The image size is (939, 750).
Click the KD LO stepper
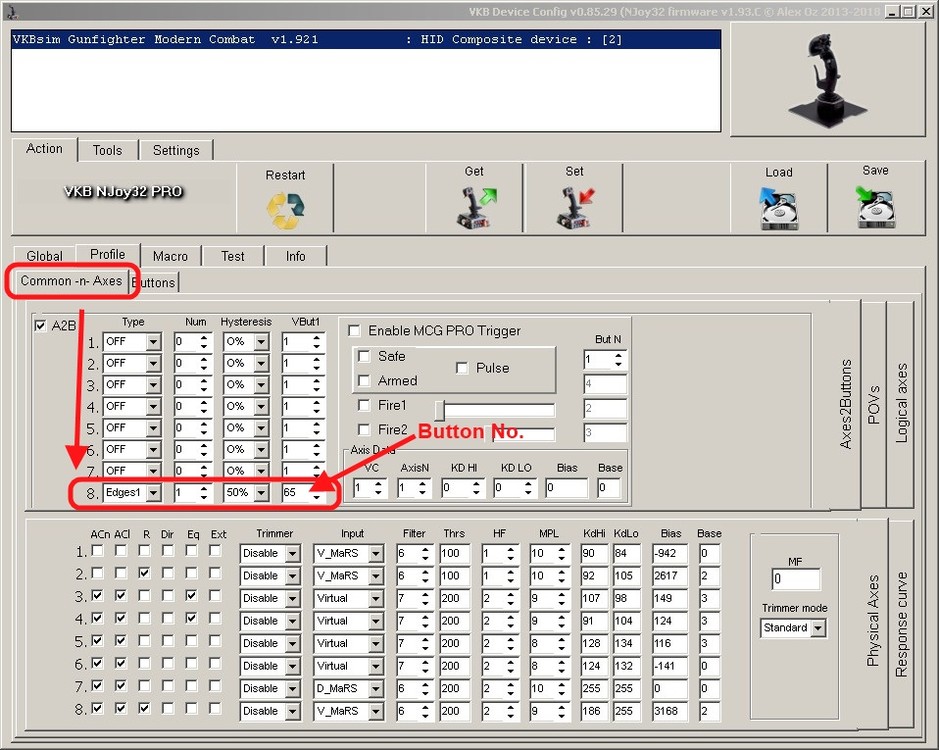click(528, 488)
